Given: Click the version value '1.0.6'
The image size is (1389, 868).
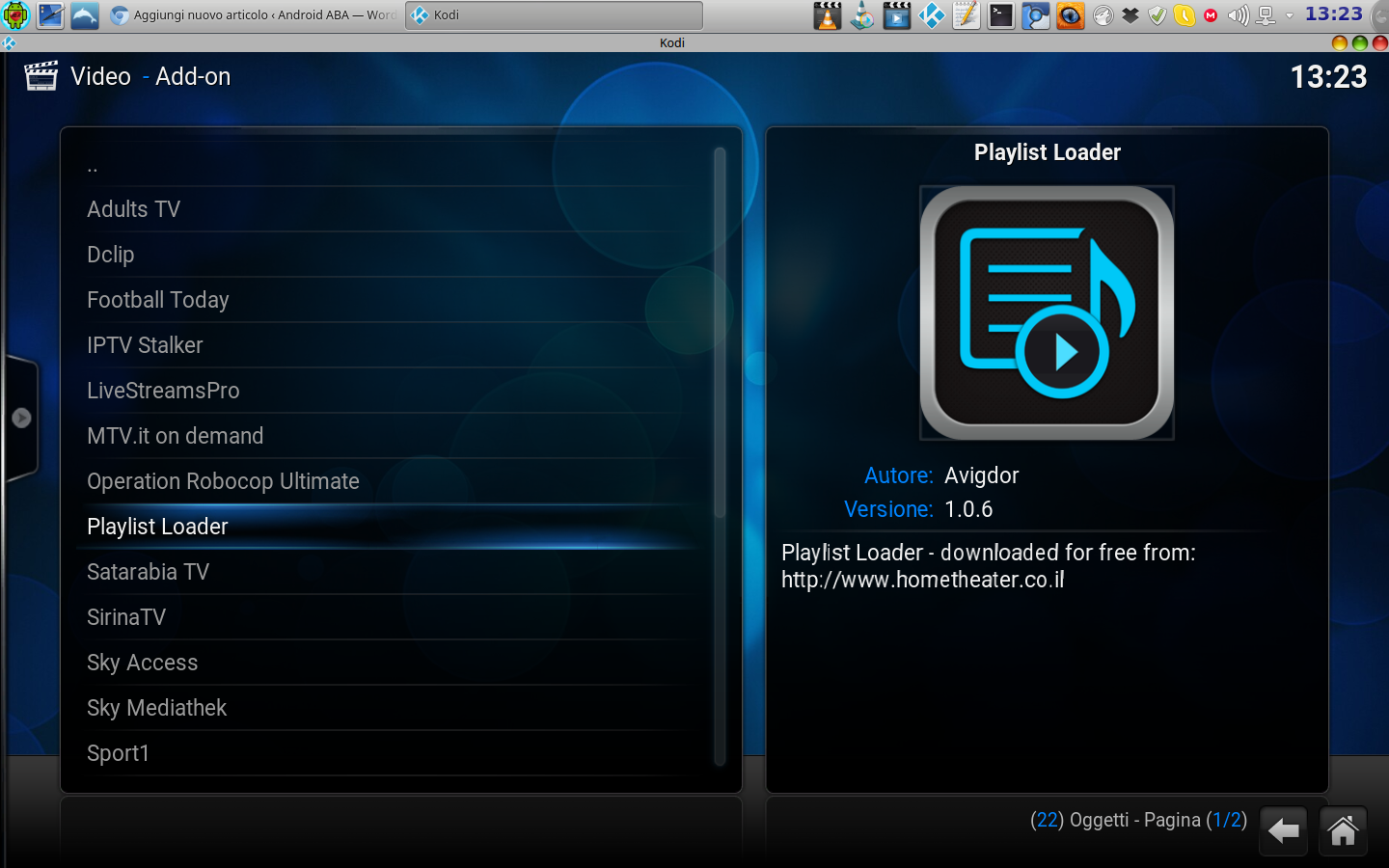Looking at the screenshot, I should point(968,509).
